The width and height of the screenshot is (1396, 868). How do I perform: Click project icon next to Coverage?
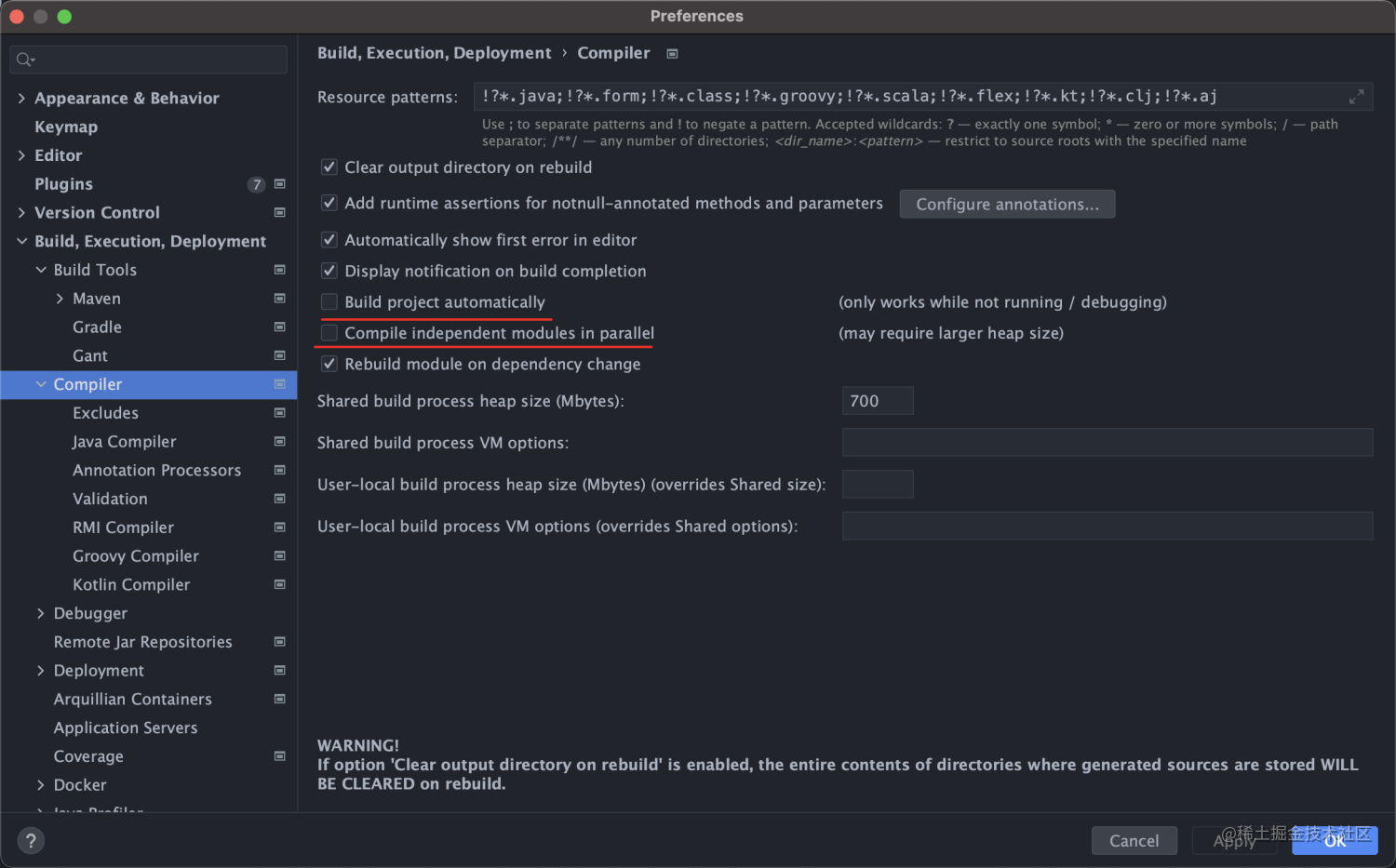tap(279, 756)
